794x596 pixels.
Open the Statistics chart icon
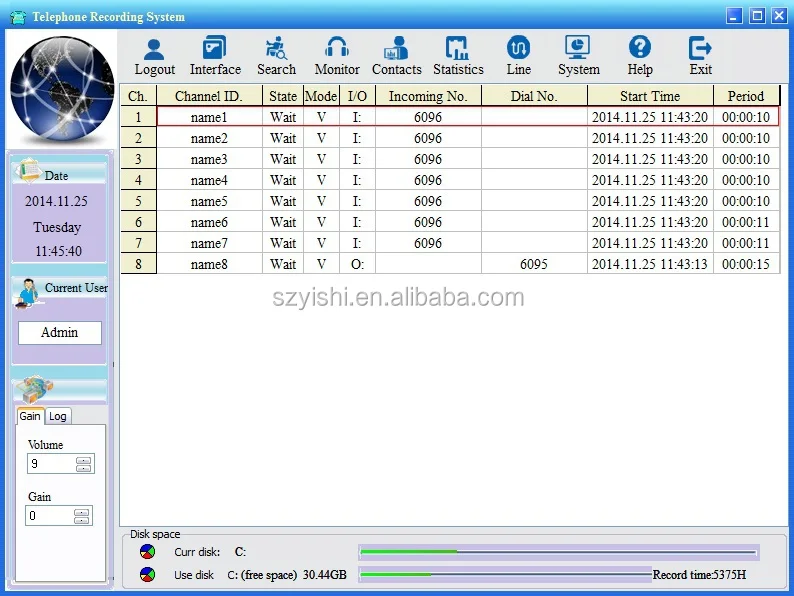click(x=457, y=48)
